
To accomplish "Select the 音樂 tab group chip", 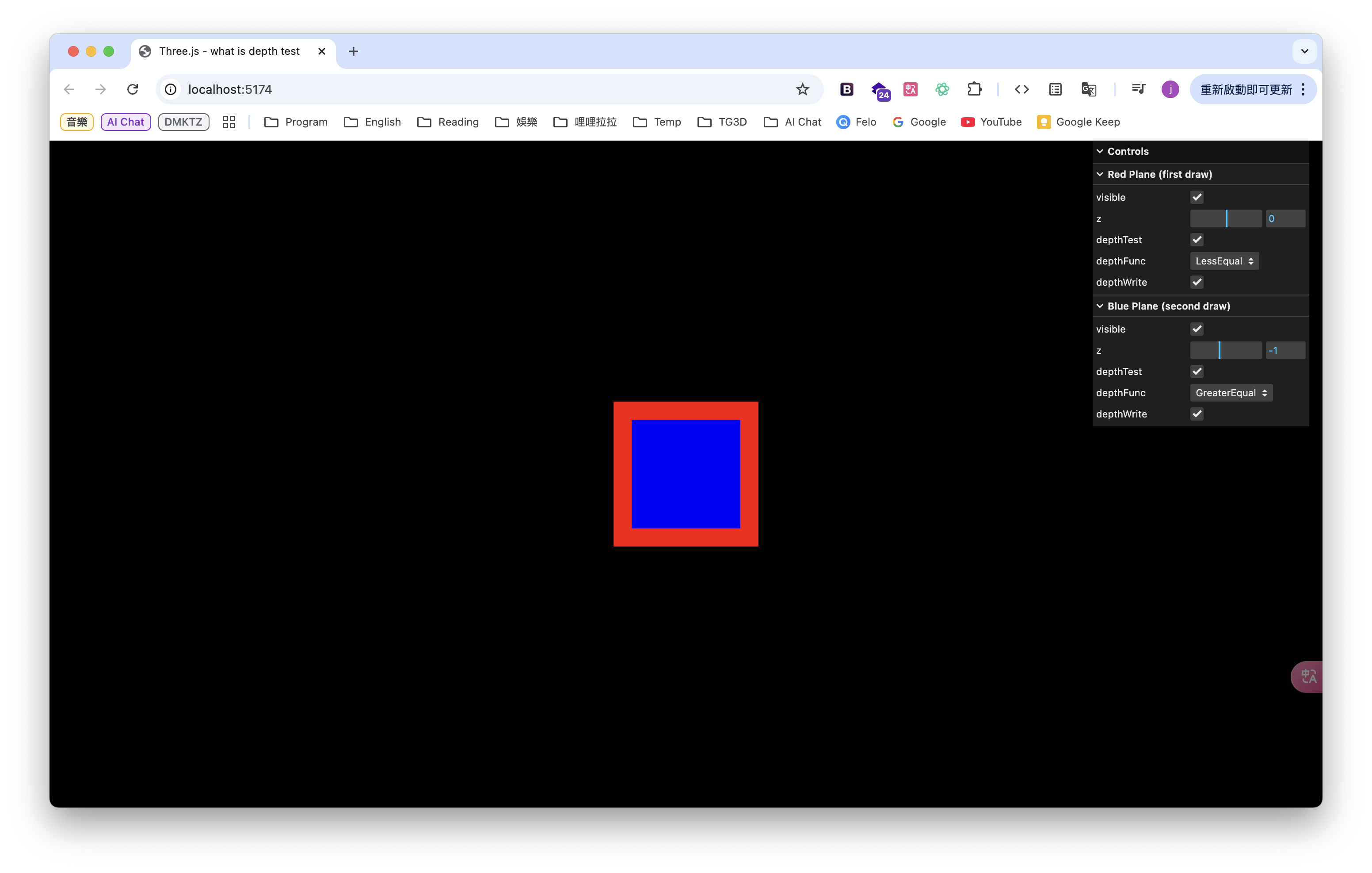I will [x=77, y=122].
